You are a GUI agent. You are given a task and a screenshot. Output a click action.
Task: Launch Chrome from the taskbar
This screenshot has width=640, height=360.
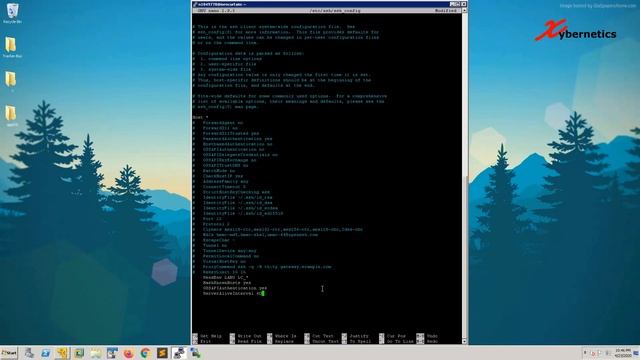click(145, 353)
